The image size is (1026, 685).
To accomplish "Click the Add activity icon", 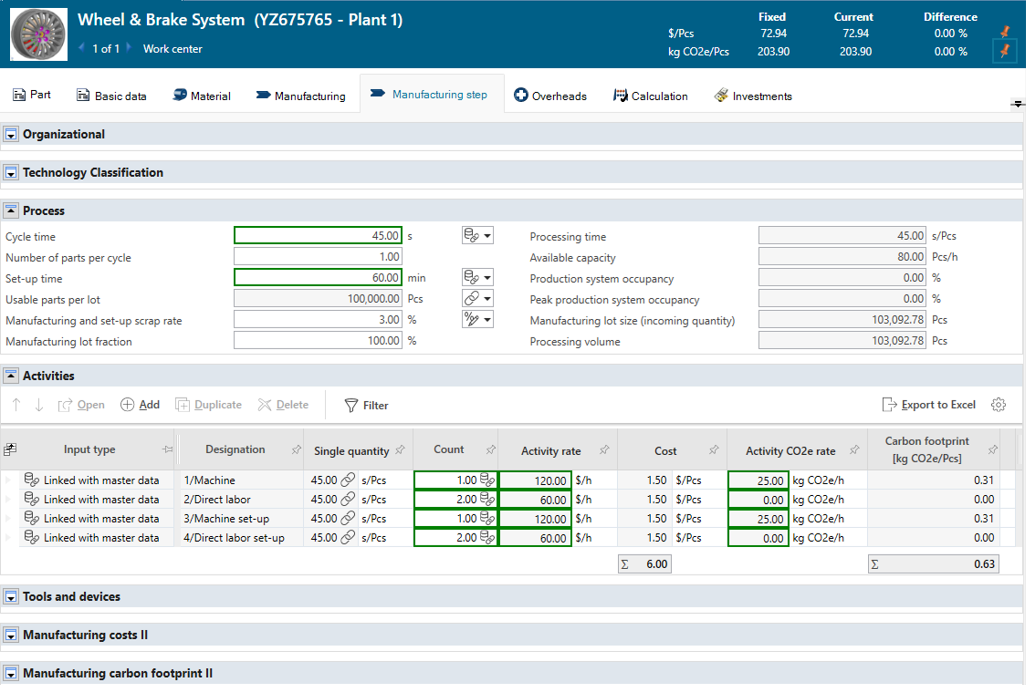I will pos(125,404).
